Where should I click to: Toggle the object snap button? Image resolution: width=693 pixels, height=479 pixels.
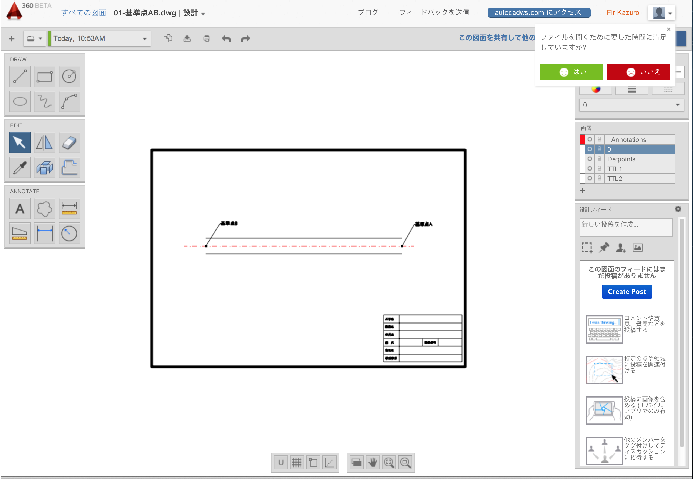(x=313, y=463)
